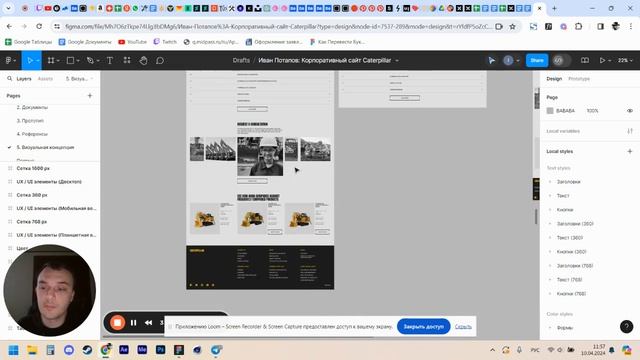The image size is (640, 360).
Task: Pause the Loom recording
Action: (133, 323)
